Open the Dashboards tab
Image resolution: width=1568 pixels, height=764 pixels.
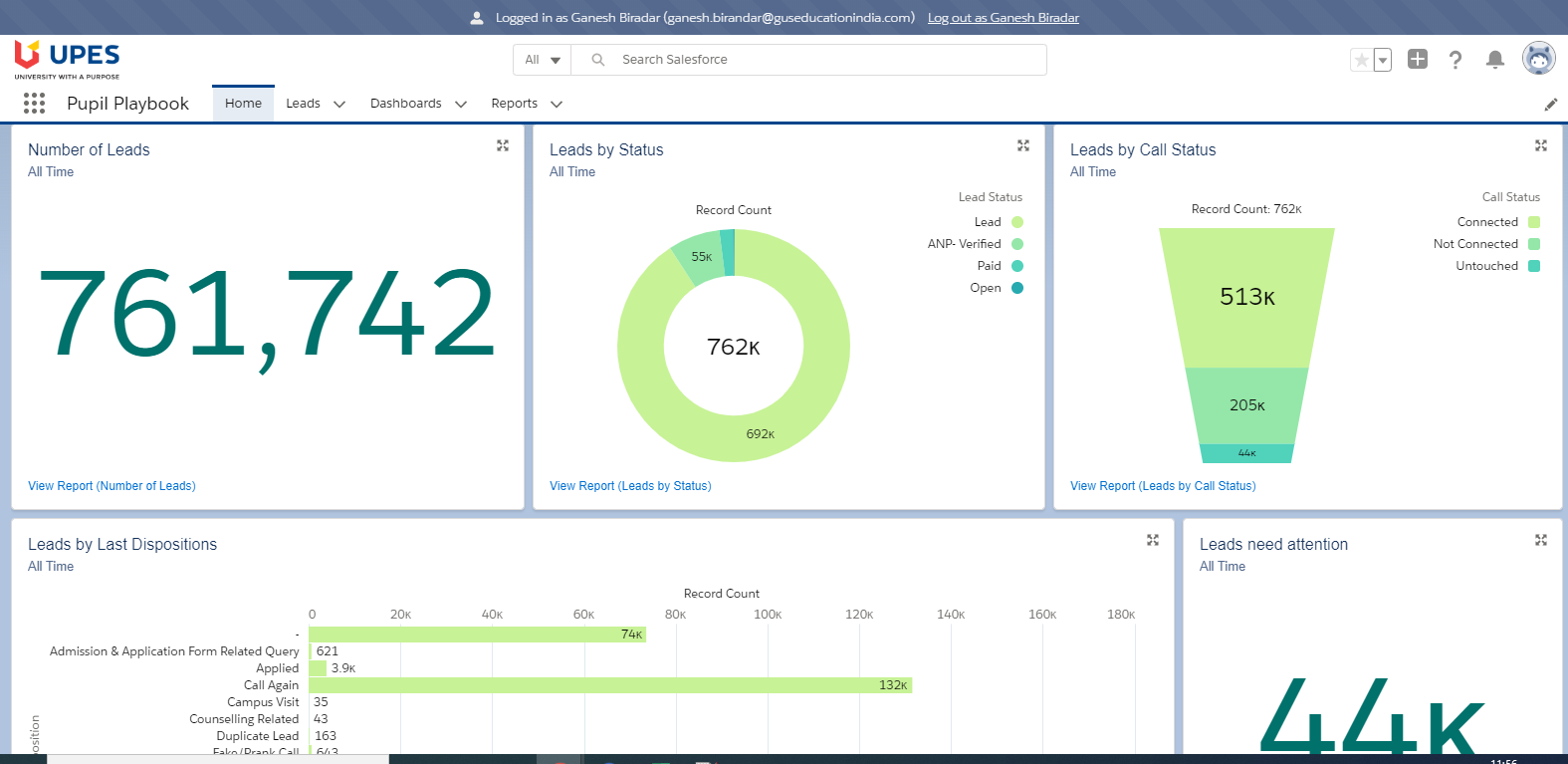405,104
